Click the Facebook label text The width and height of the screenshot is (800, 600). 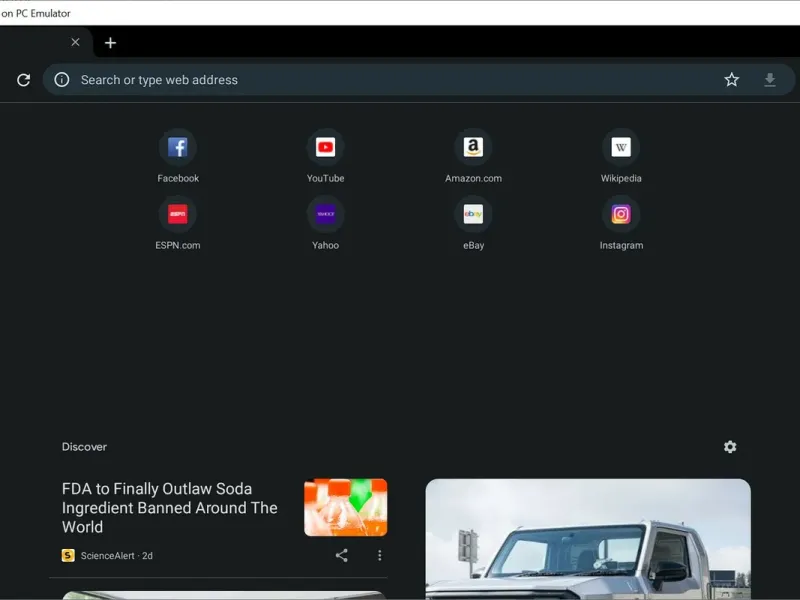178,179
